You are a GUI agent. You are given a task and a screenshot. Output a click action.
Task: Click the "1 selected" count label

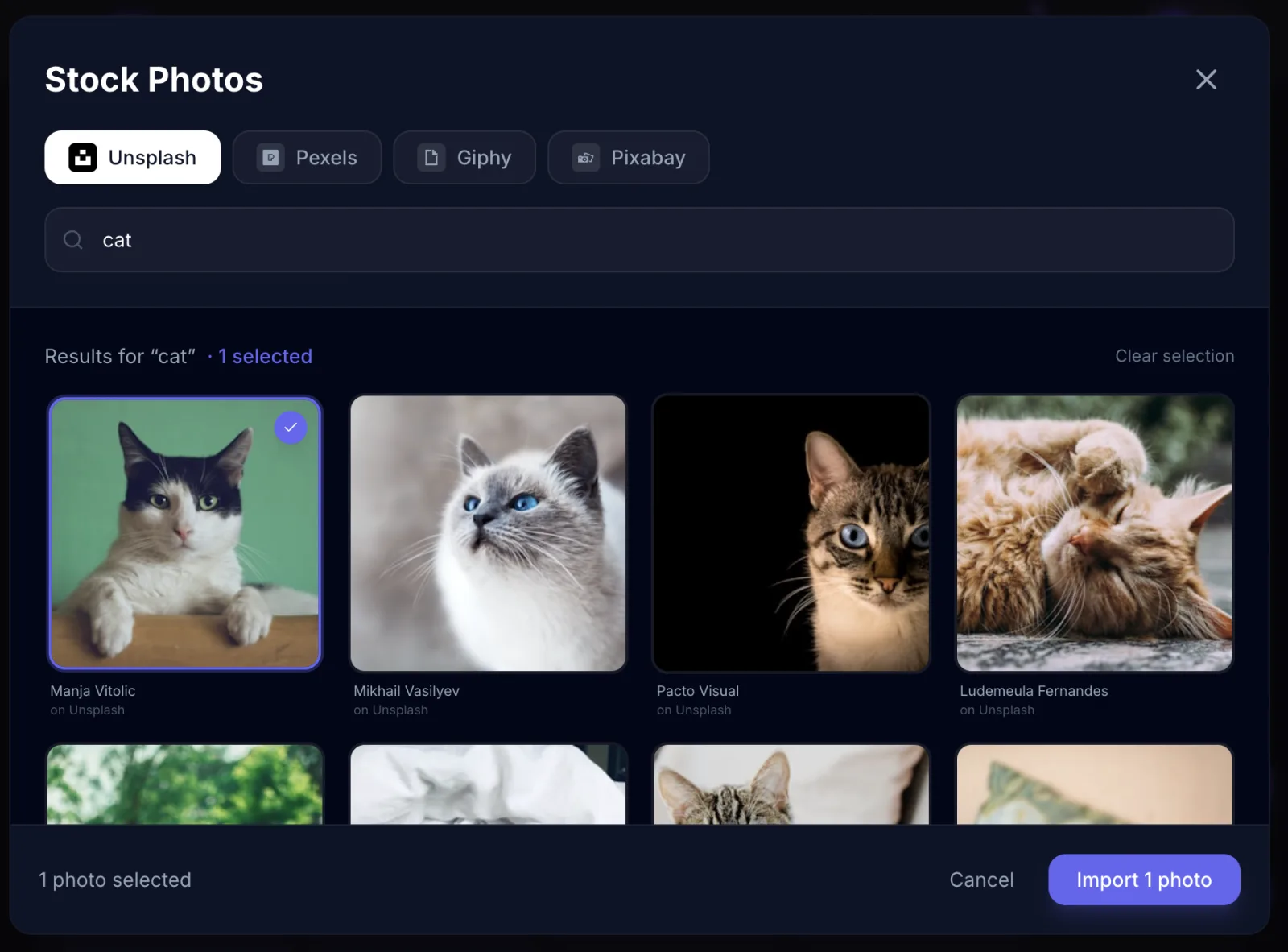(265, 356)
